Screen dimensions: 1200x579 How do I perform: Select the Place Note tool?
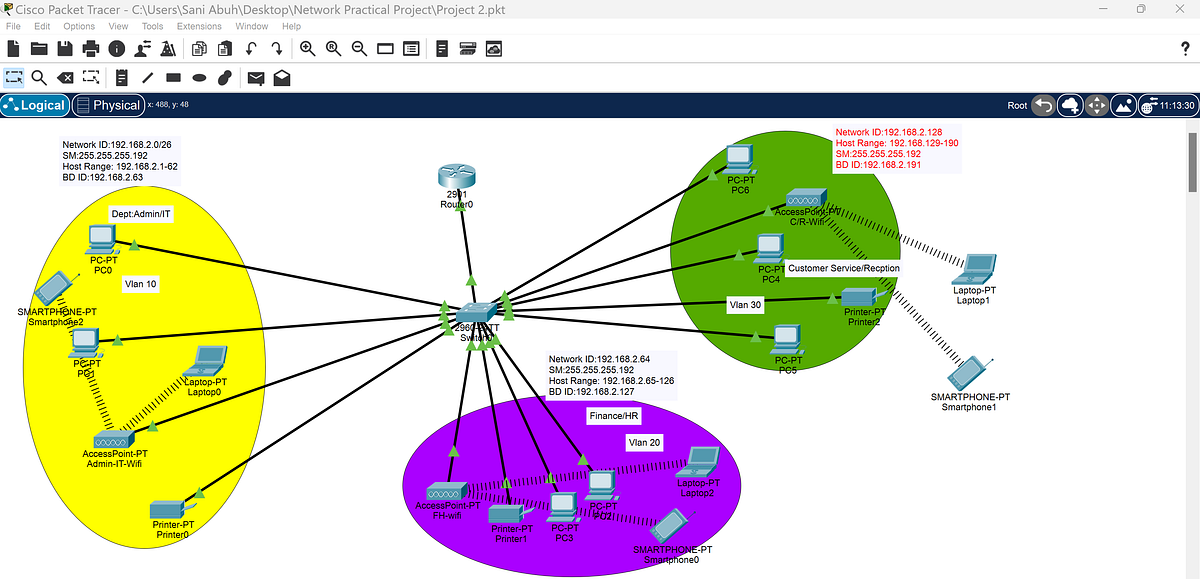[121, 77]
